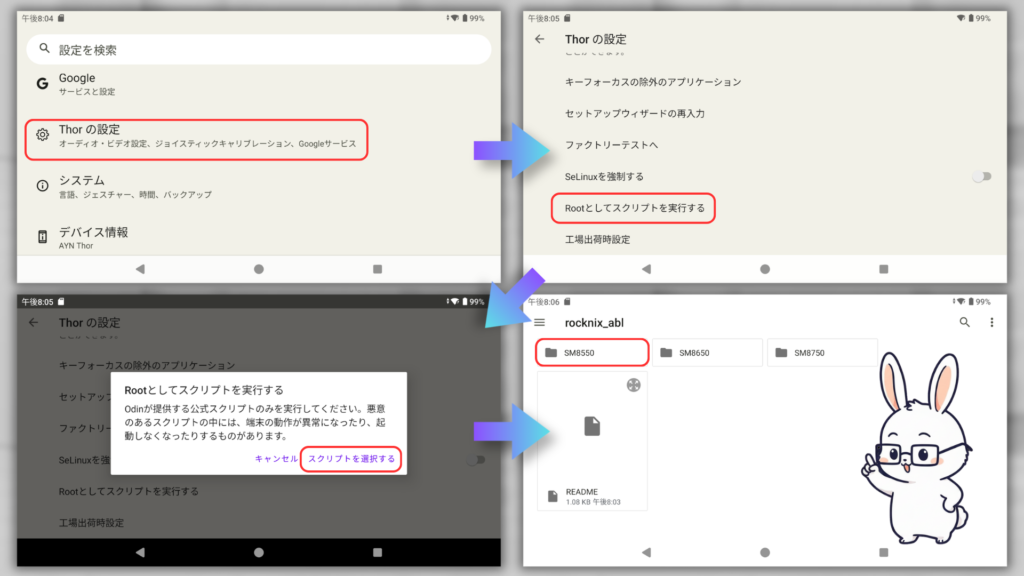Tap Android home button in bottom-left screenshot
This screenshot has height=576, width=1024.
(259, 552)
